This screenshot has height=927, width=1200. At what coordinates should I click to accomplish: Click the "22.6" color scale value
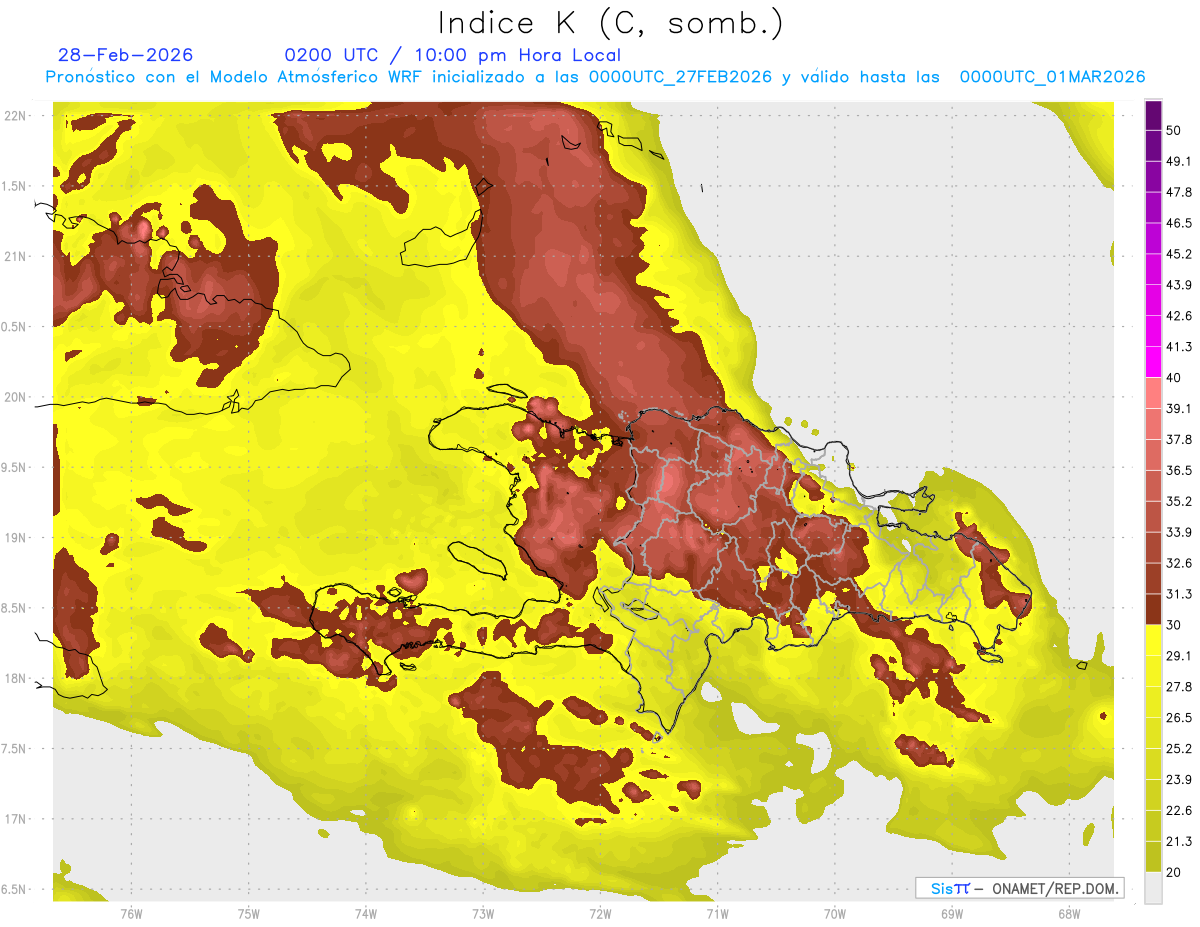tap(1178, 810)
